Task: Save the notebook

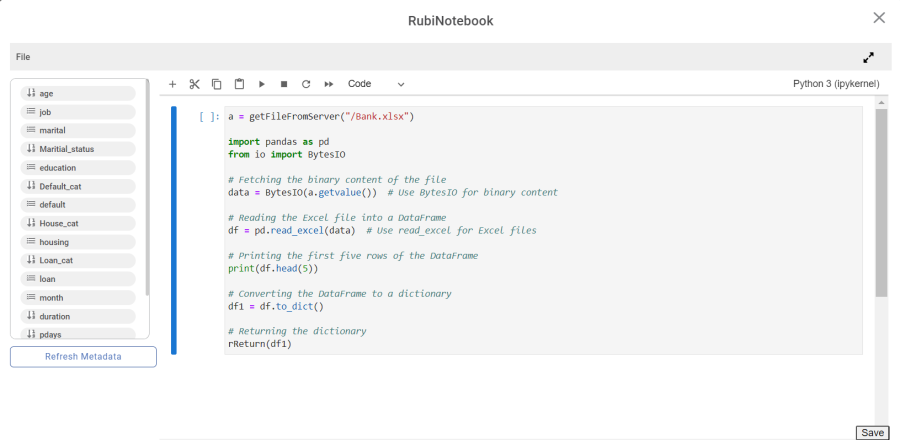Action: point(872,433)
